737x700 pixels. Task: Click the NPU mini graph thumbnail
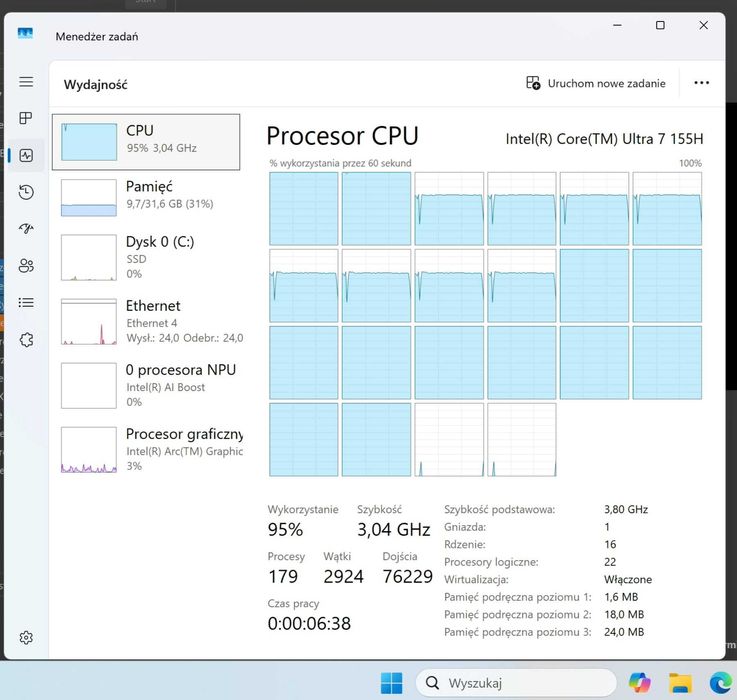pyautogui.click(x=89, y=385)
